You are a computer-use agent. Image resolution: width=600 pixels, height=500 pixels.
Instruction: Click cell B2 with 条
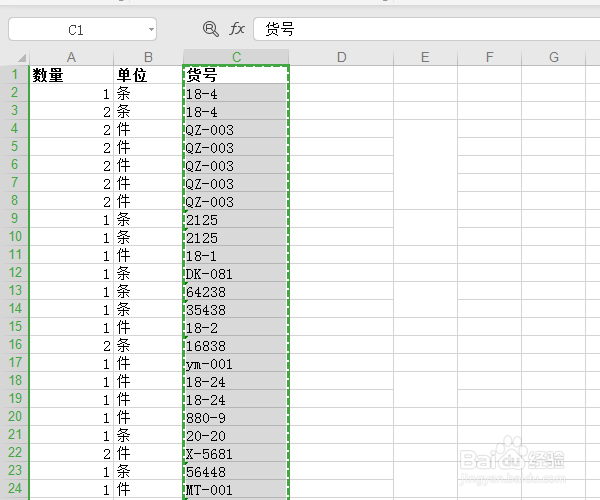pos(148,93)
